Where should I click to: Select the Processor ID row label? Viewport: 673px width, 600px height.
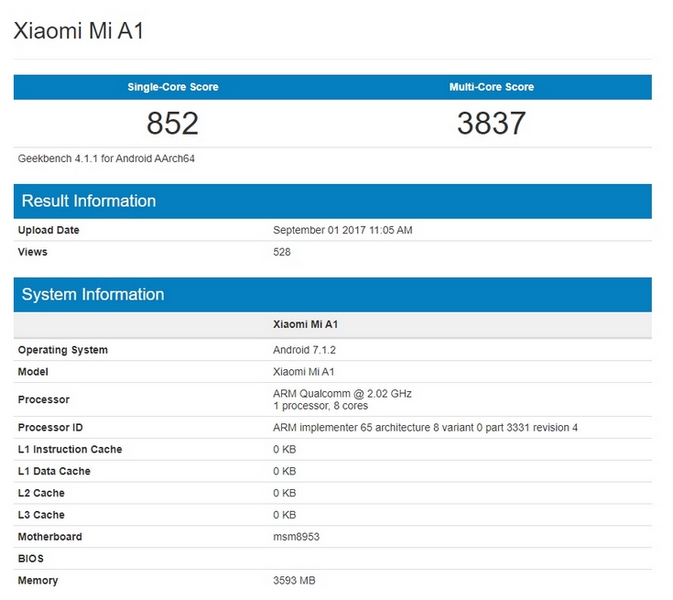click(x=51, y=428)
